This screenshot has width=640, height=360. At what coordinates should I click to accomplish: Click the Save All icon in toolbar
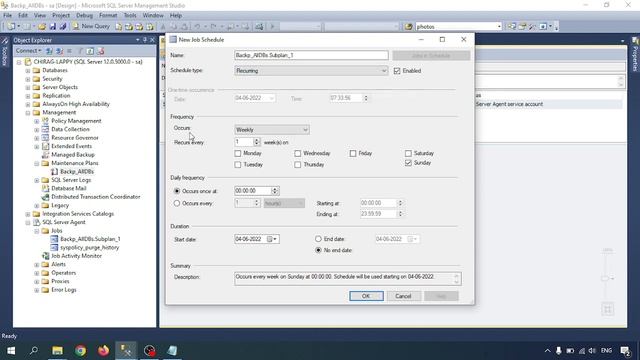click(63, 27)
